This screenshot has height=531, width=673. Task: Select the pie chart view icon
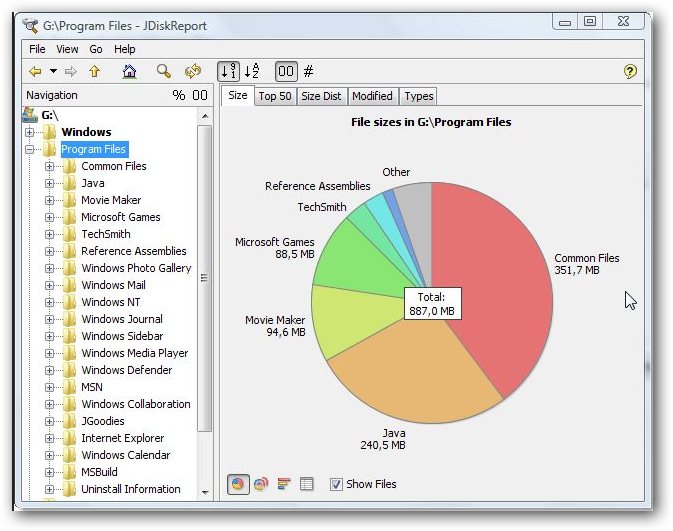click(238, 485)
